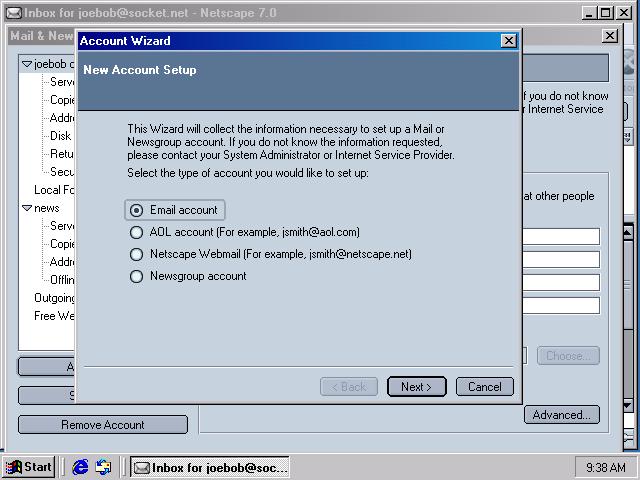
Task: Select Disk item under joebob account
Action: click(60, 136)
